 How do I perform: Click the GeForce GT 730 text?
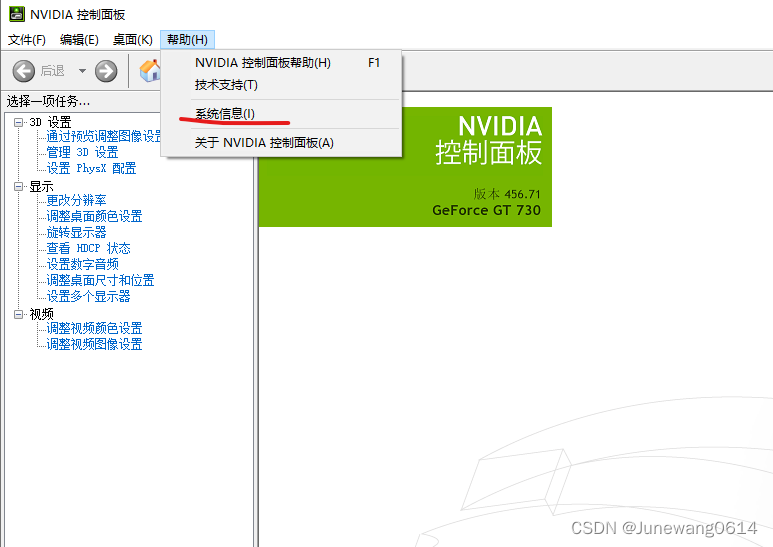point(486,210)
